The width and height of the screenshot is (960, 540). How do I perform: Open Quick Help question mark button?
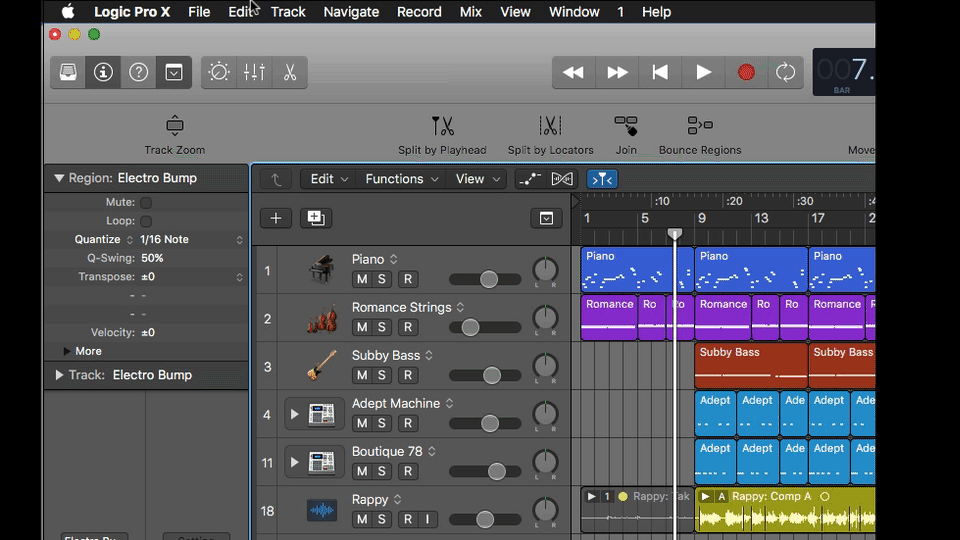coord(138,72)
